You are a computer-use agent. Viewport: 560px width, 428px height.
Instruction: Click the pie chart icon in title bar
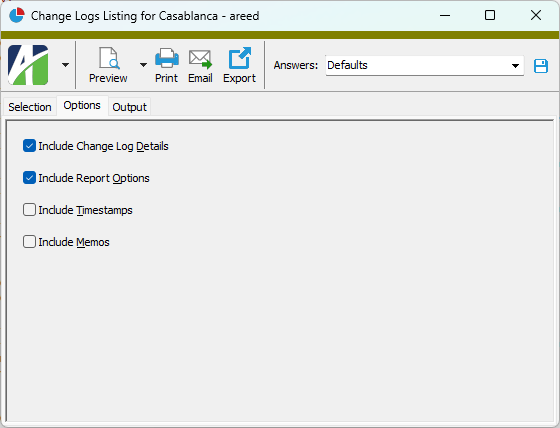pyautogui.click(x=16, y=15)
